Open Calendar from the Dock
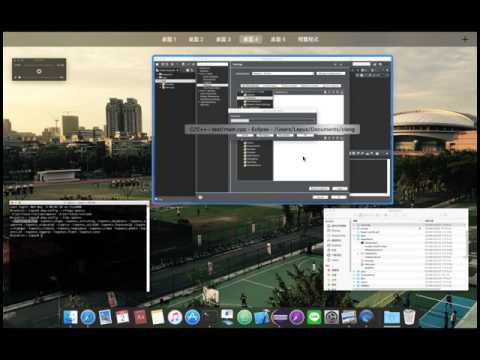The image size is (480, 360). point(123,317)
